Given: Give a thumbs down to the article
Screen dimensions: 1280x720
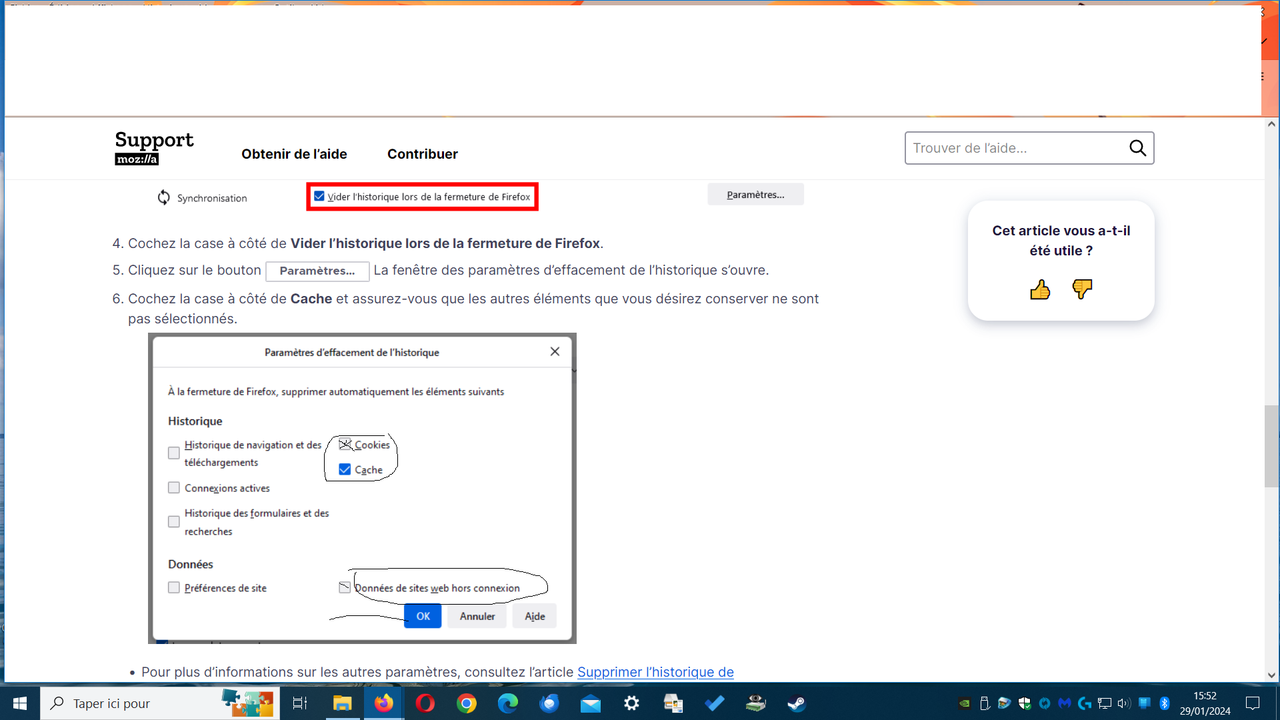Looking at the screenshot, I should pos(1082,290).
